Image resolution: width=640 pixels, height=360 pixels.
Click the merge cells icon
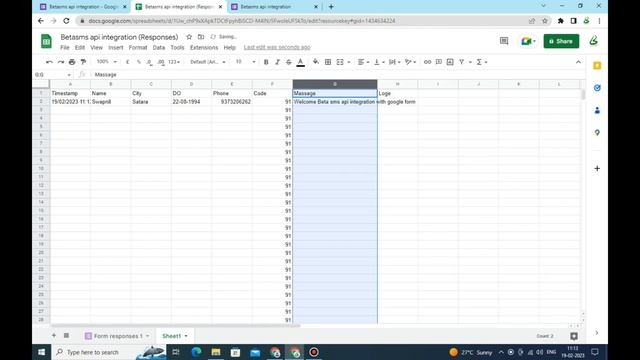pyautogui.click(x=340, y=62)
